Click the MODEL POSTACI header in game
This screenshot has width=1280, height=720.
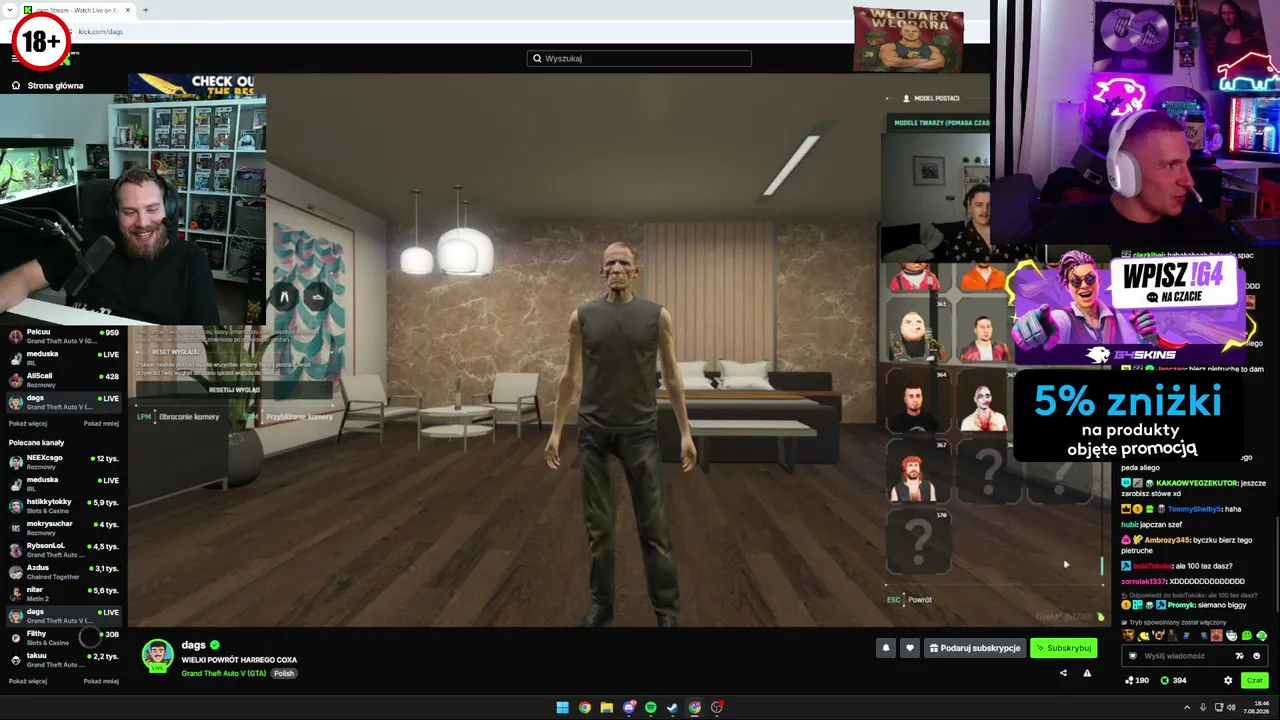938,98
